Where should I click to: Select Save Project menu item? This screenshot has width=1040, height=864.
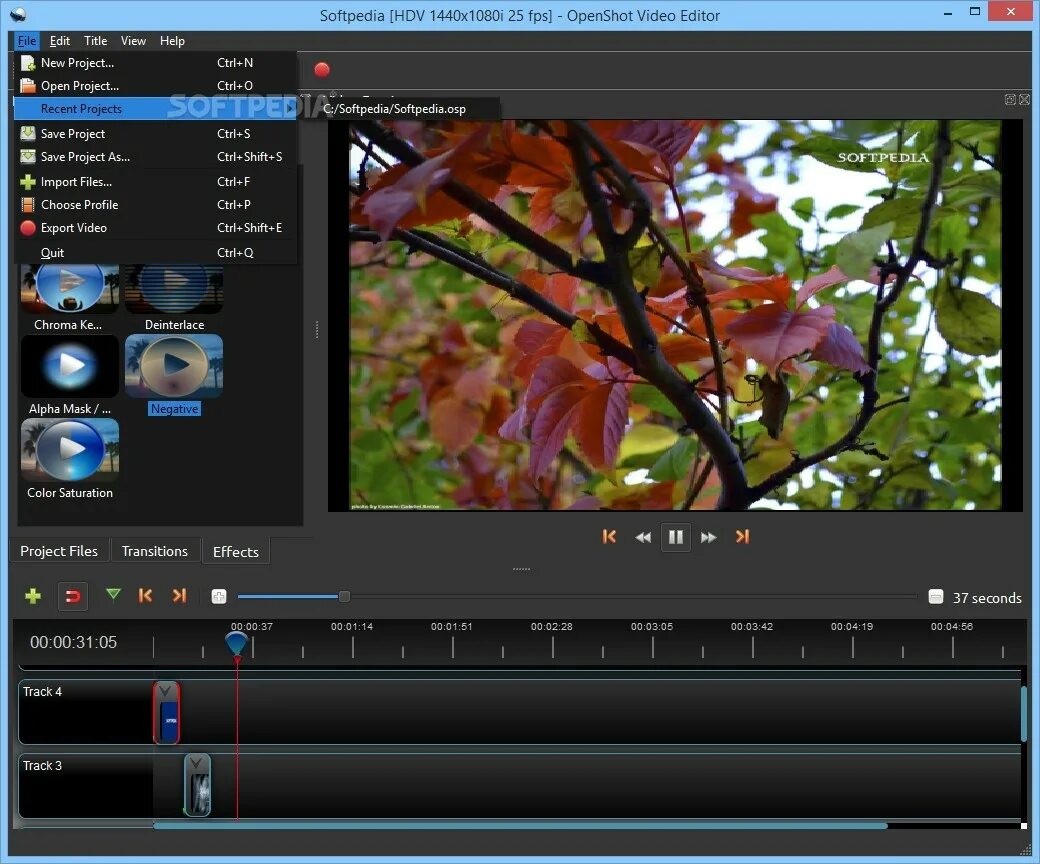point(155,134)
